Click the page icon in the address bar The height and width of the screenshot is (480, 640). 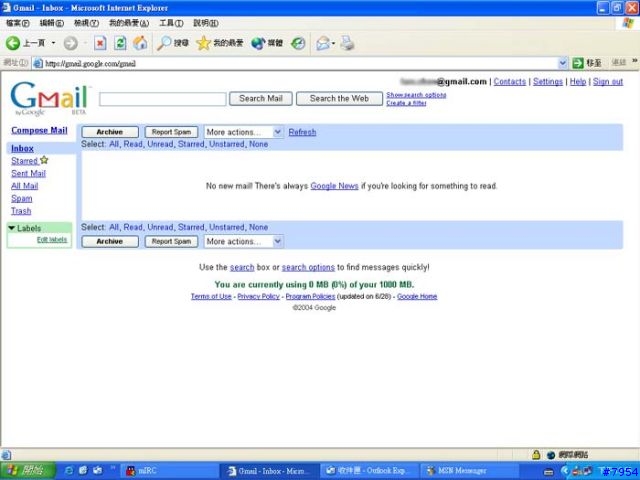tap(38, 63)
